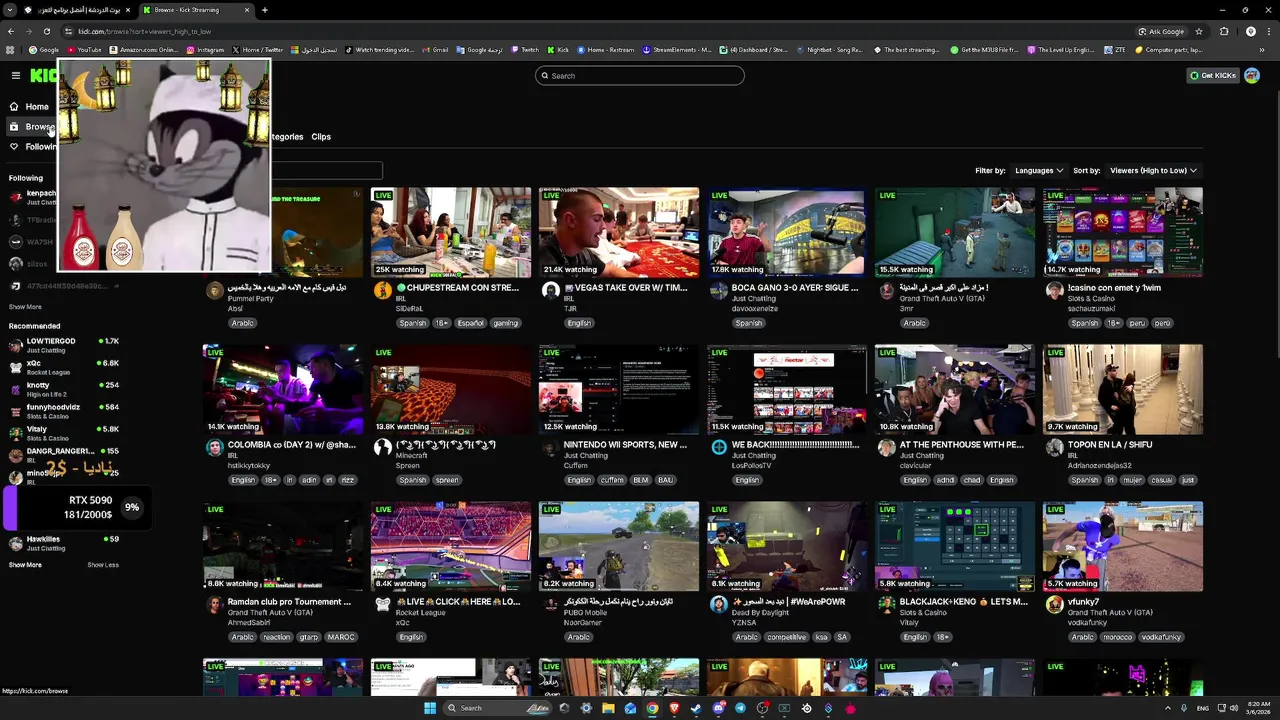Open BOCA GANO 3-0 stream thumbnail
1280x720 pixels.
tap(787, 232)
